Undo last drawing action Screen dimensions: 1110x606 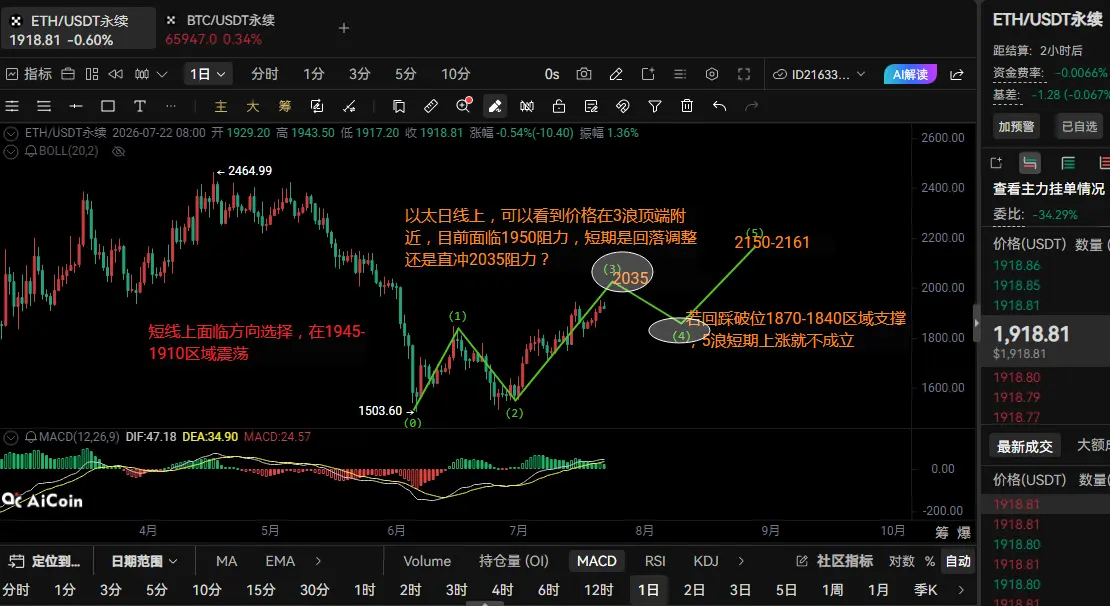tap(719, 106)
